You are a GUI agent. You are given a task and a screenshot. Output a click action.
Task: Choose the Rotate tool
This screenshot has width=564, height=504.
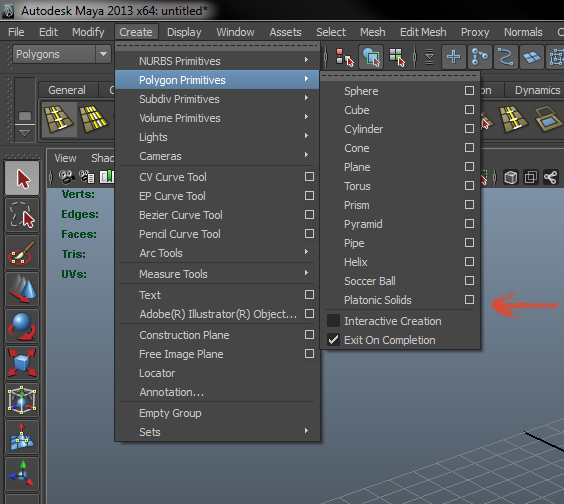pyautogui.click(x=22, y=326)
